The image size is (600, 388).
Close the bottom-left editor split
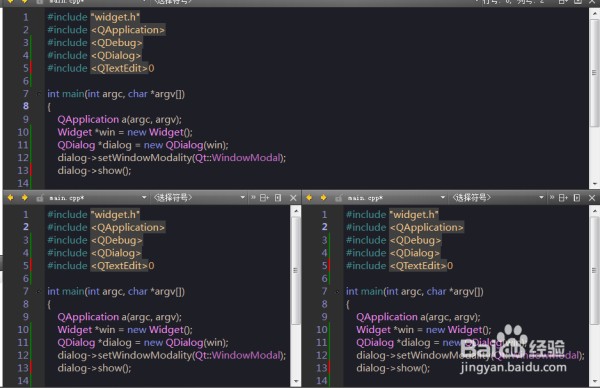click(x=293, y=198)
